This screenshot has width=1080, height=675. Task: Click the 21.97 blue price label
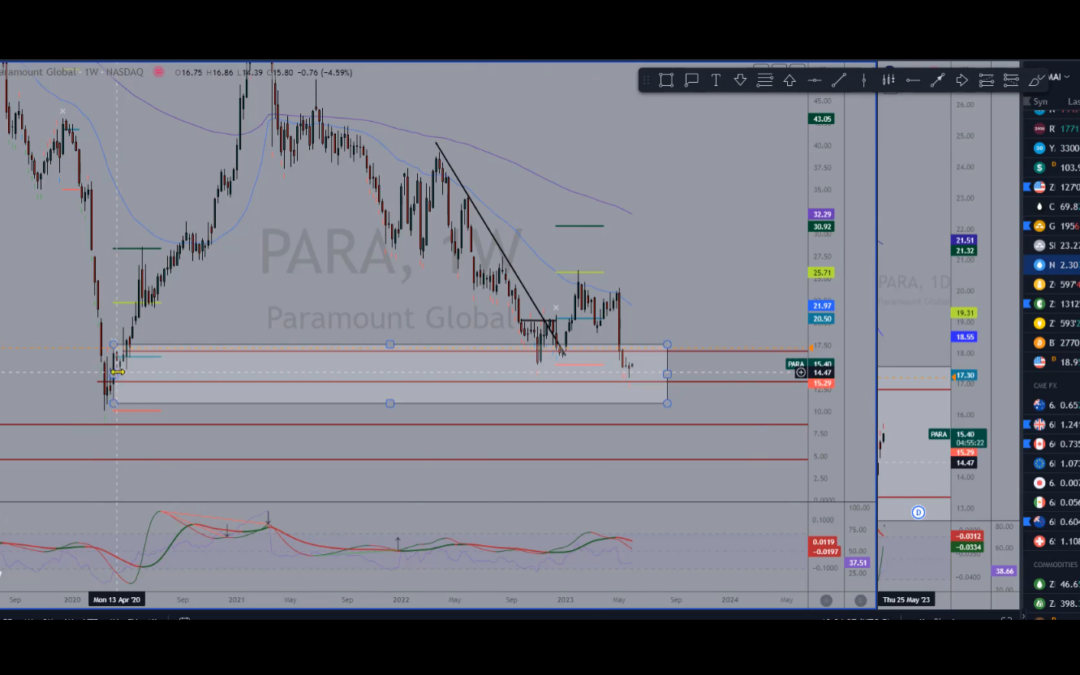pos(822,306)
